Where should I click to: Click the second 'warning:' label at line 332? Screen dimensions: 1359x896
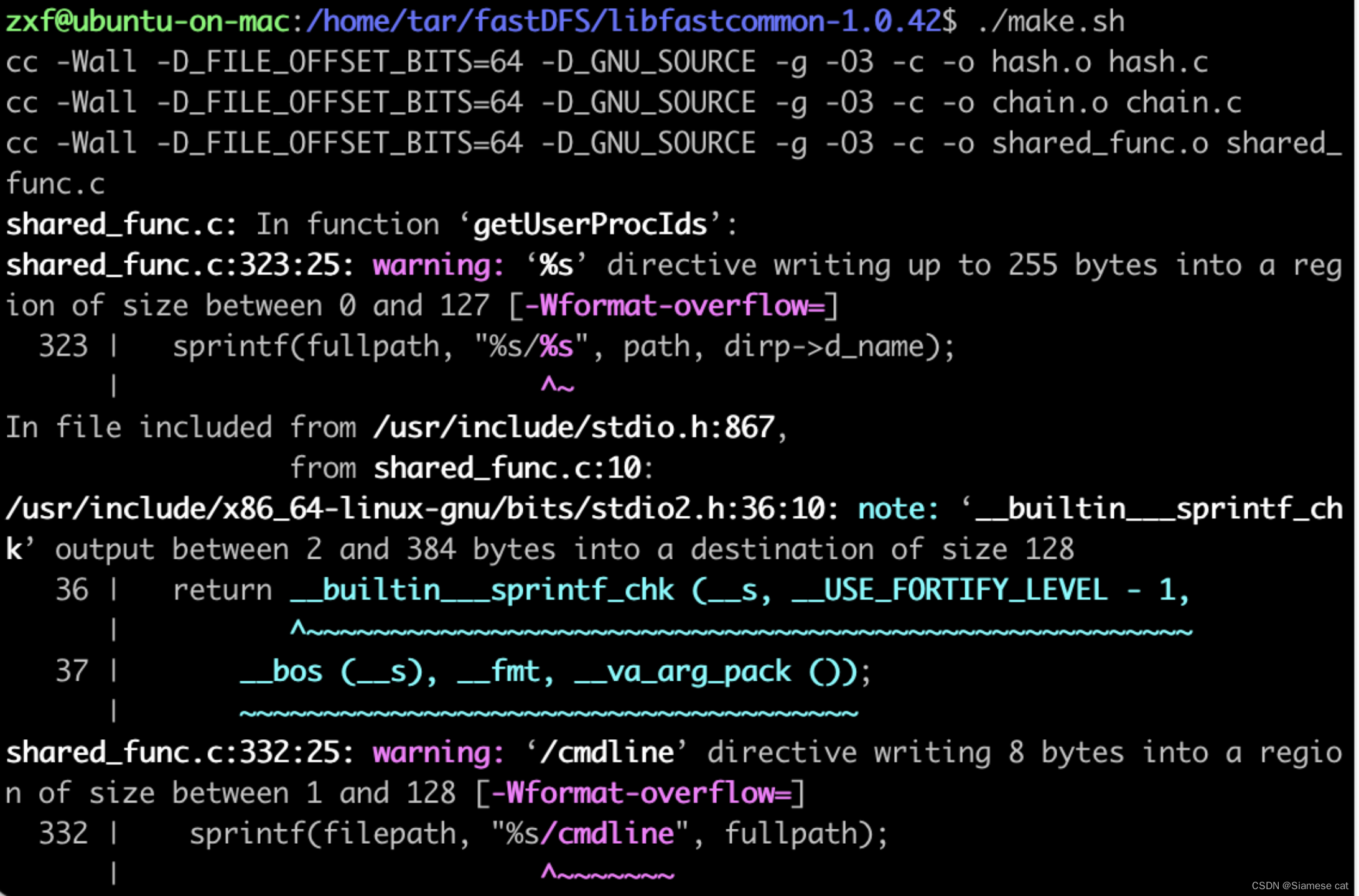438,753
